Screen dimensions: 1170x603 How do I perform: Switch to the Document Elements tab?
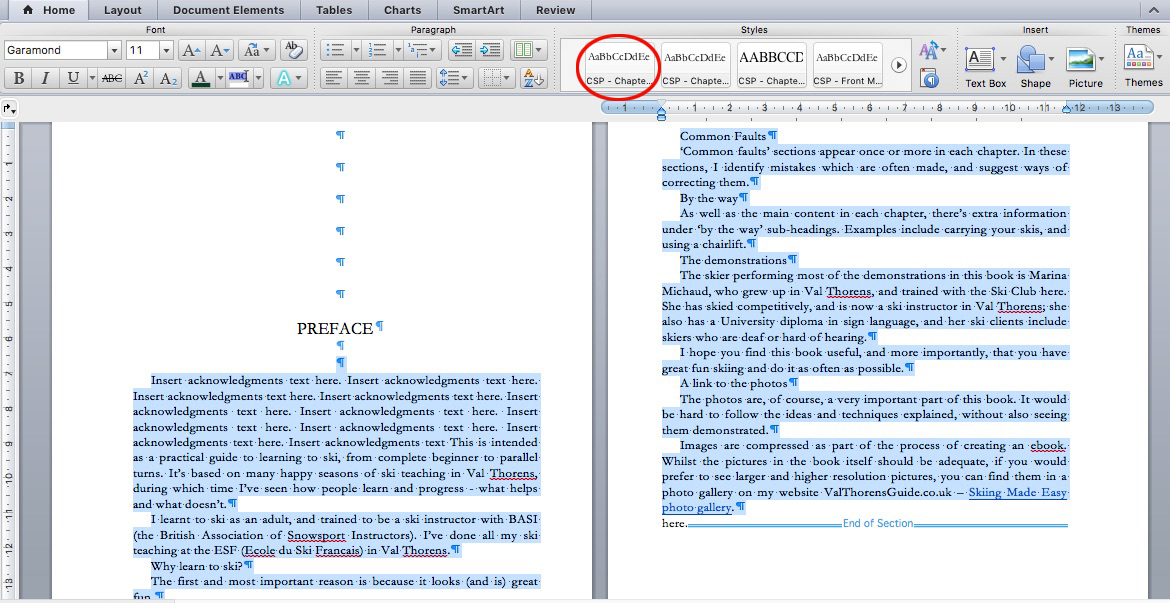(228, 10)
